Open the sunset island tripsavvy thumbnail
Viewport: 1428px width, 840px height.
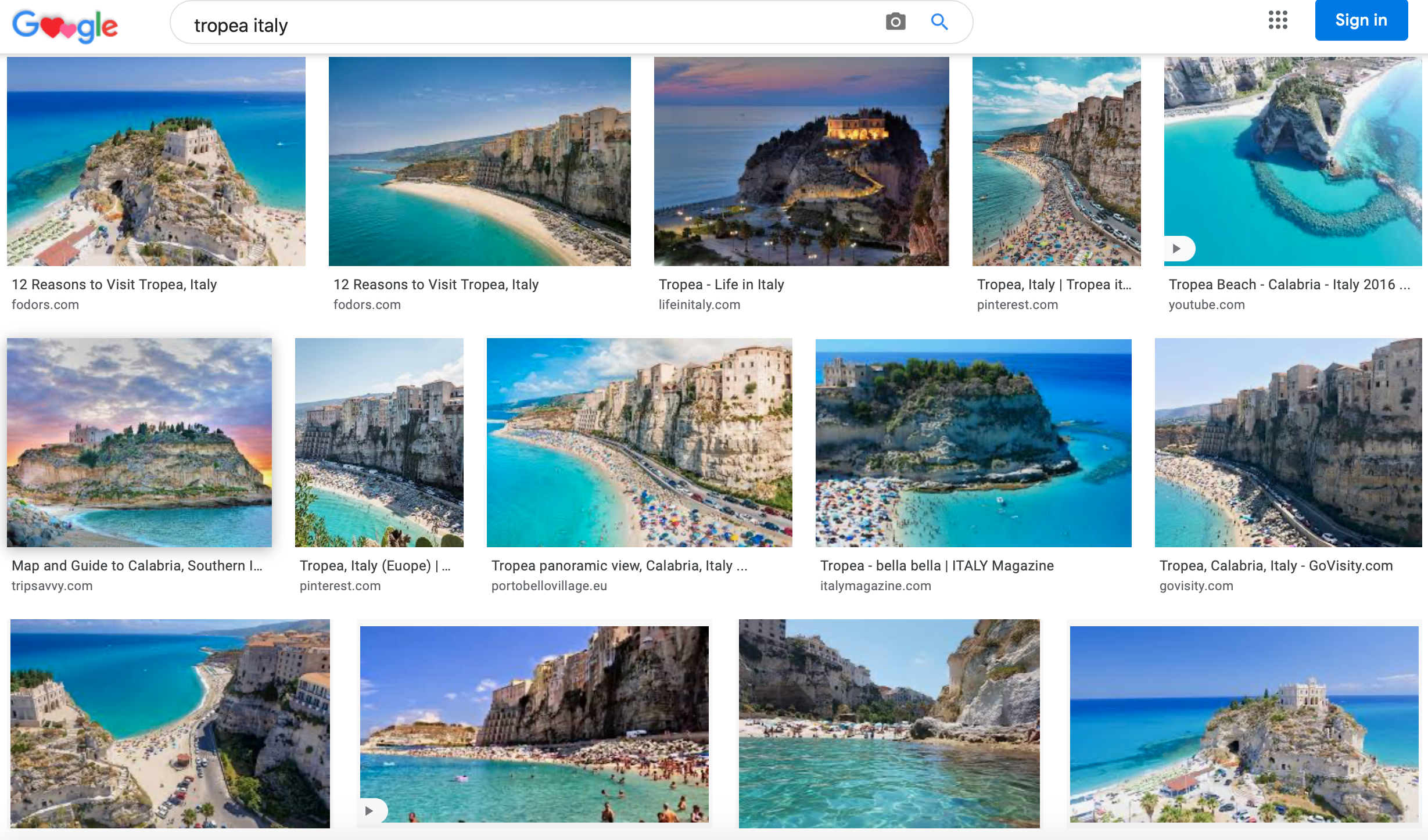click(x=139, y=443)
